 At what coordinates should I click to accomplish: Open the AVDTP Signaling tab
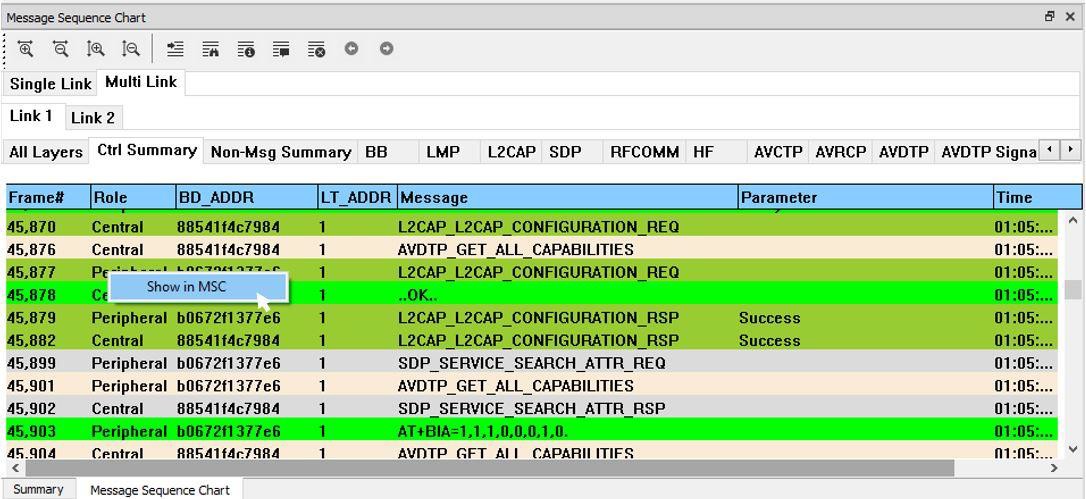coord(988,152)
